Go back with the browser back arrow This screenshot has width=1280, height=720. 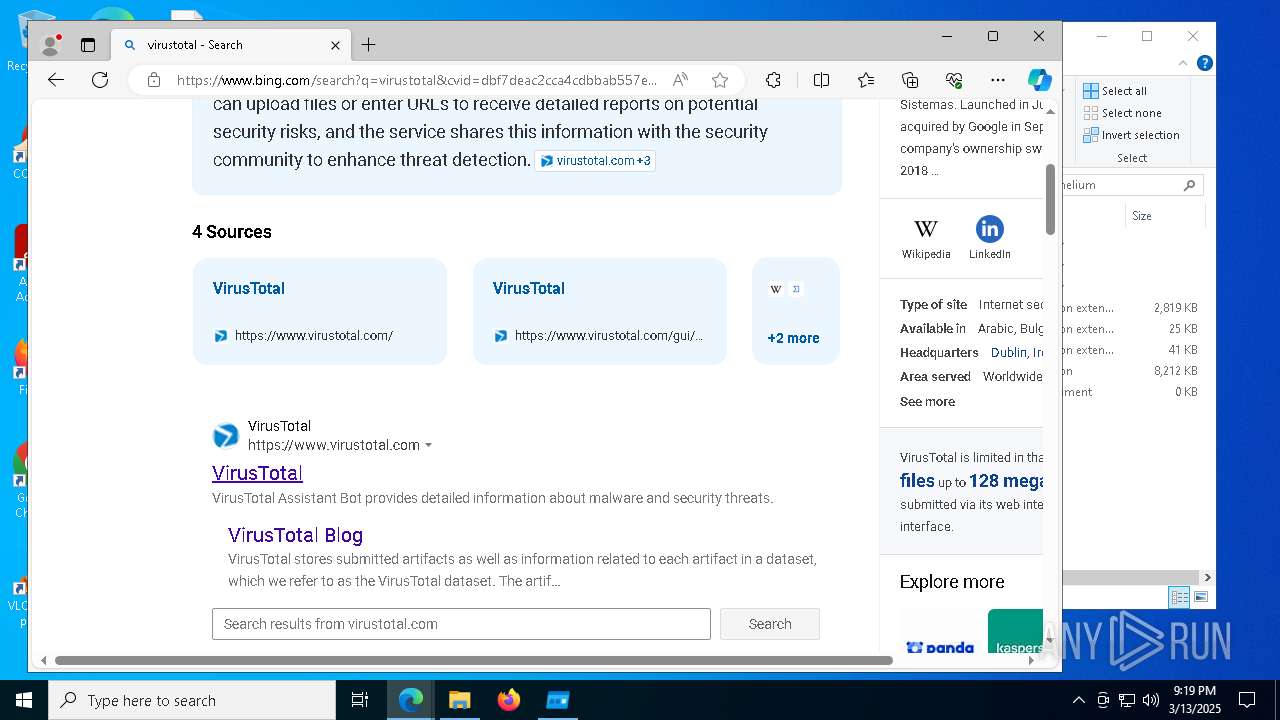click(x=56, y=80)
